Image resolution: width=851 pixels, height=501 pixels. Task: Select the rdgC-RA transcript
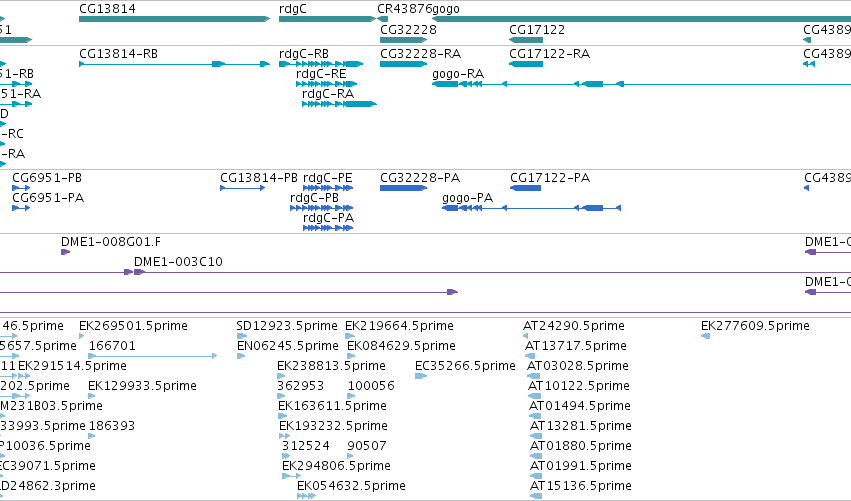coord(339,104)
